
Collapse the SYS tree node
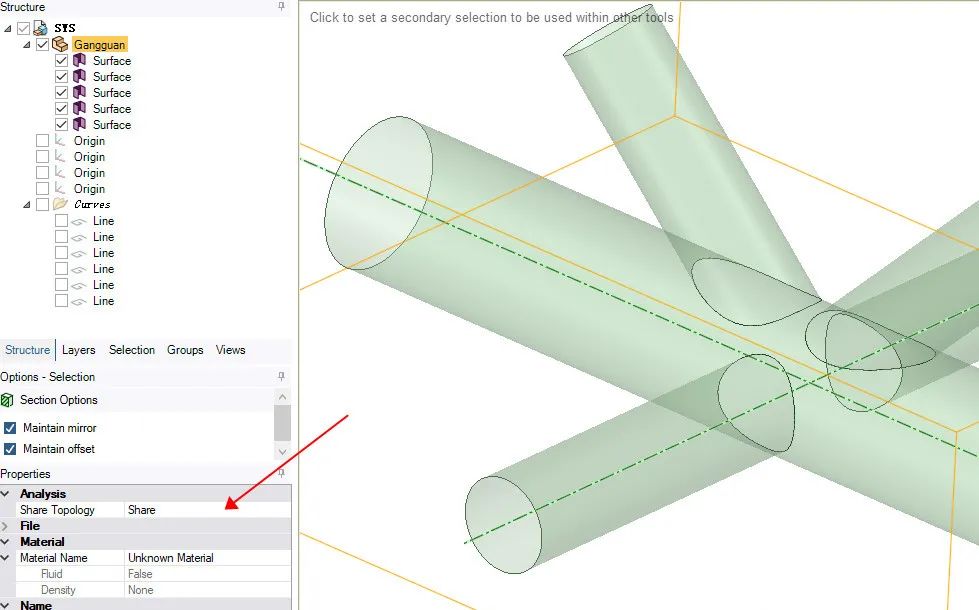pos(7,28)
